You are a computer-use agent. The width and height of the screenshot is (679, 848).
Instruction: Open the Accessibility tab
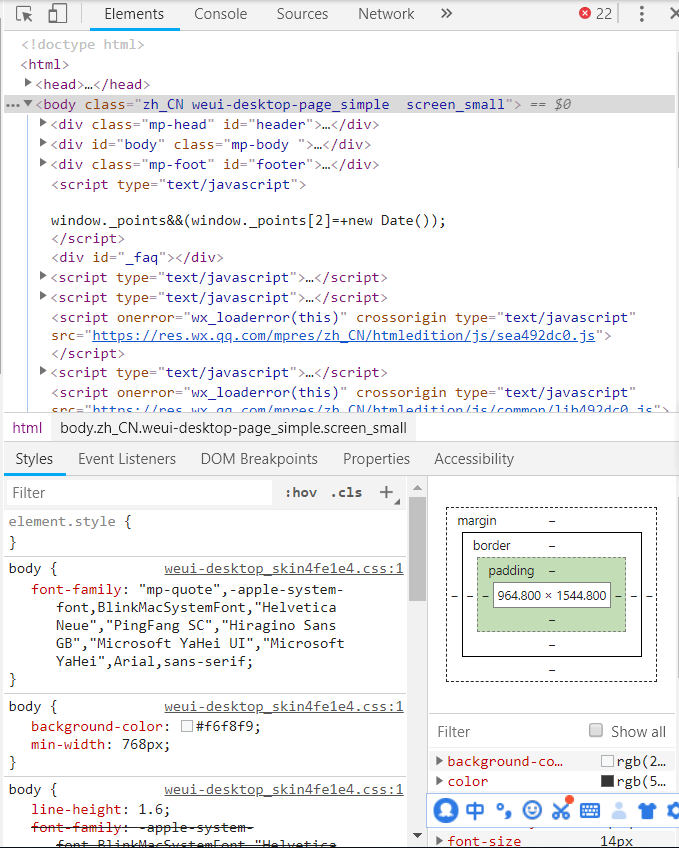click(474, 459)
